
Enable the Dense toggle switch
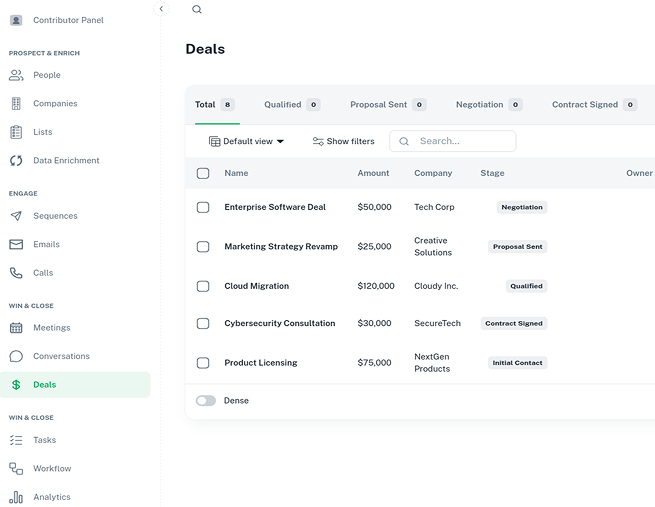tap(206, 401)
